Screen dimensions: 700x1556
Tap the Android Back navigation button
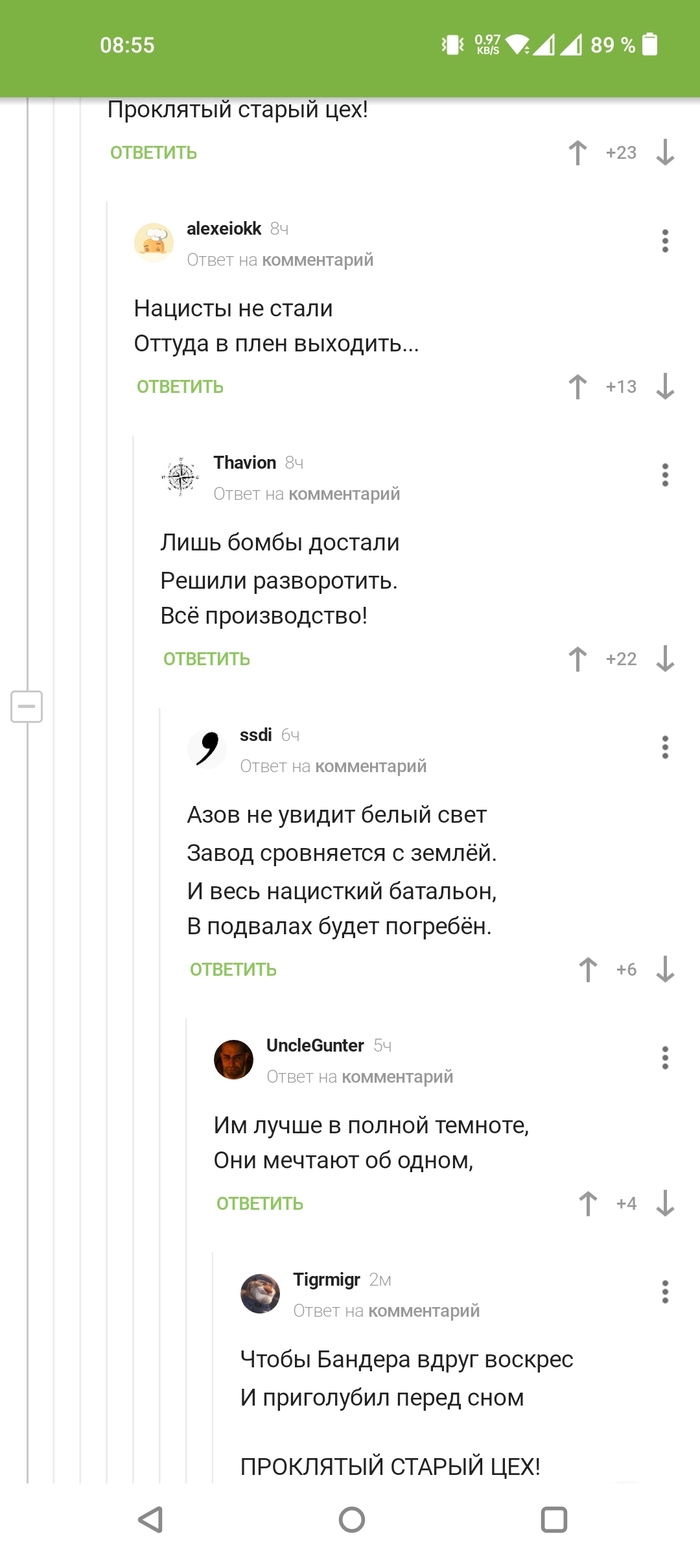click(x=150, y=1519)
